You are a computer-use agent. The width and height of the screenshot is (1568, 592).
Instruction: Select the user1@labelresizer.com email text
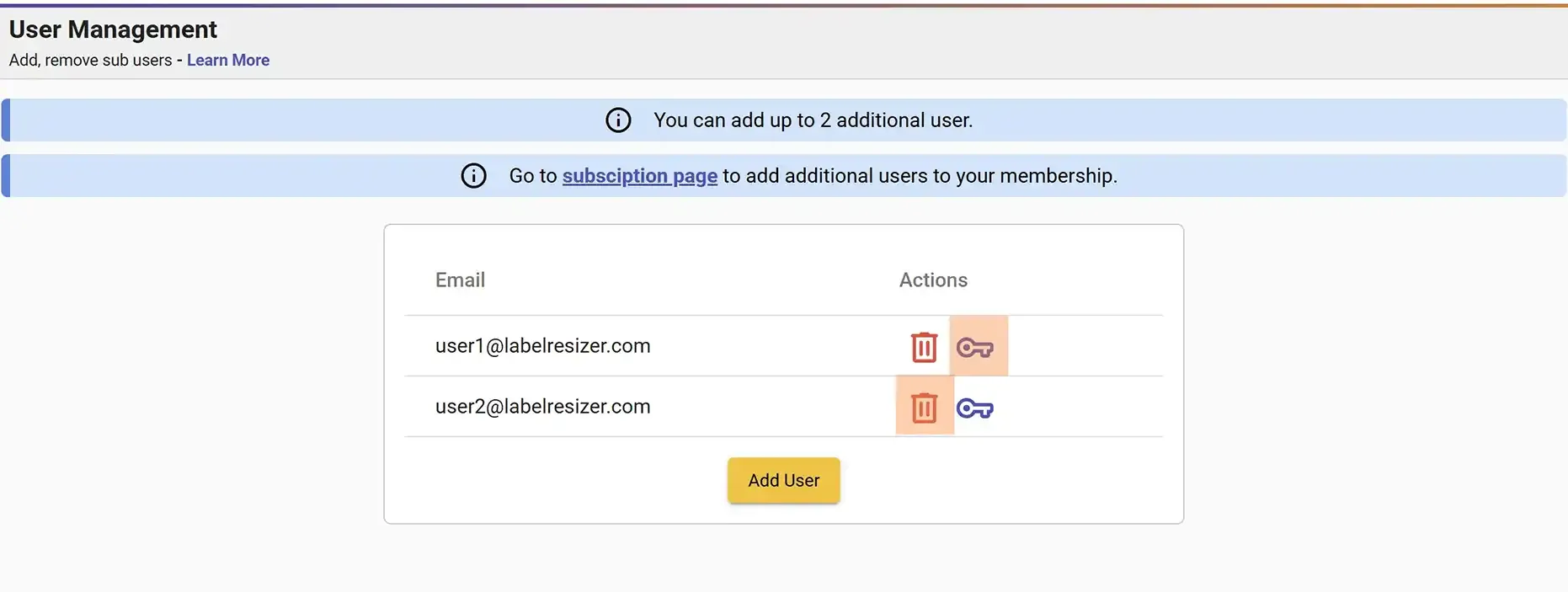[x=542, y=346]
